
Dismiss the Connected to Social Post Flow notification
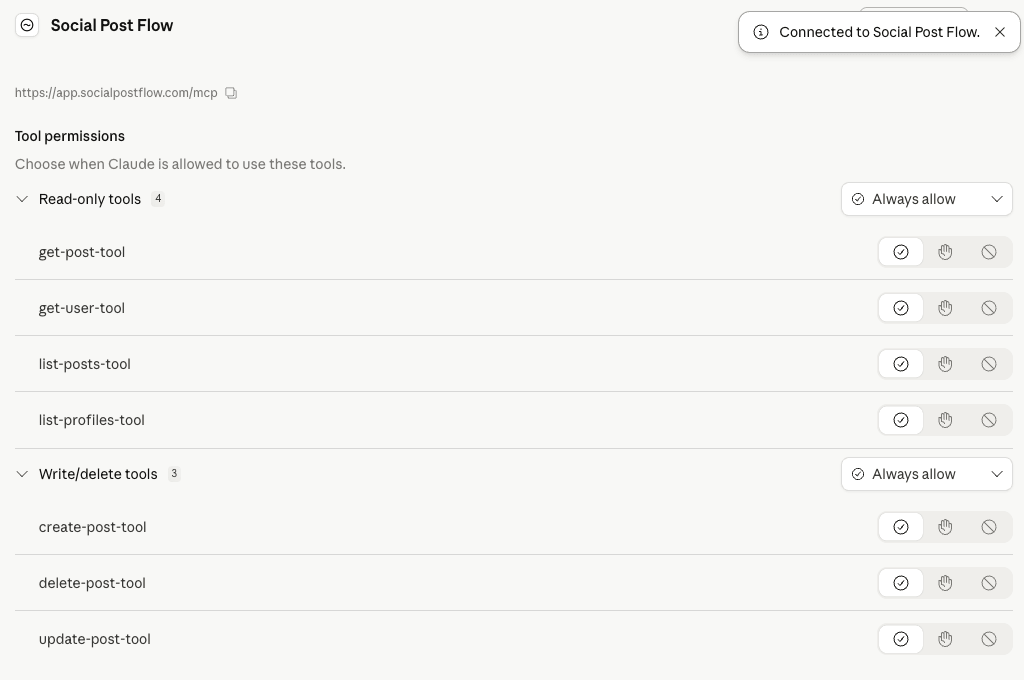tap(1000, 32)
